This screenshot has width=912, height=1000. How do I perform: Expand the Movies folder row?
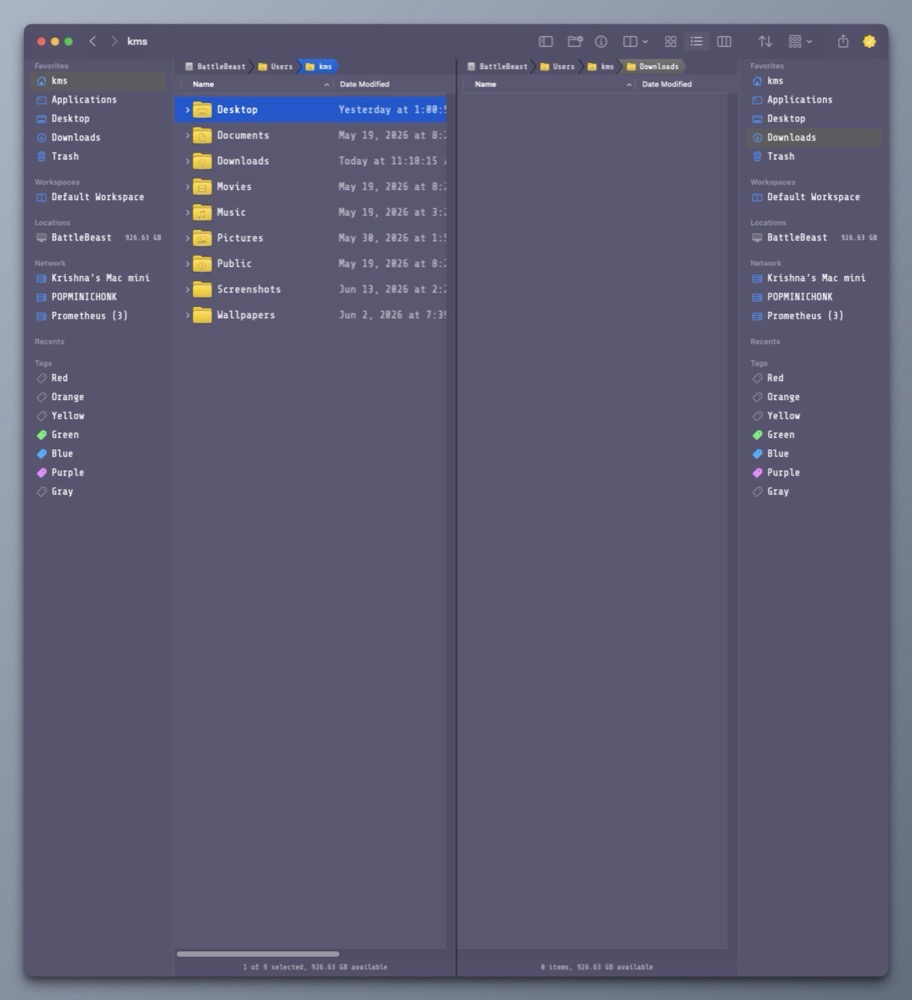click(x=187, y=187)
